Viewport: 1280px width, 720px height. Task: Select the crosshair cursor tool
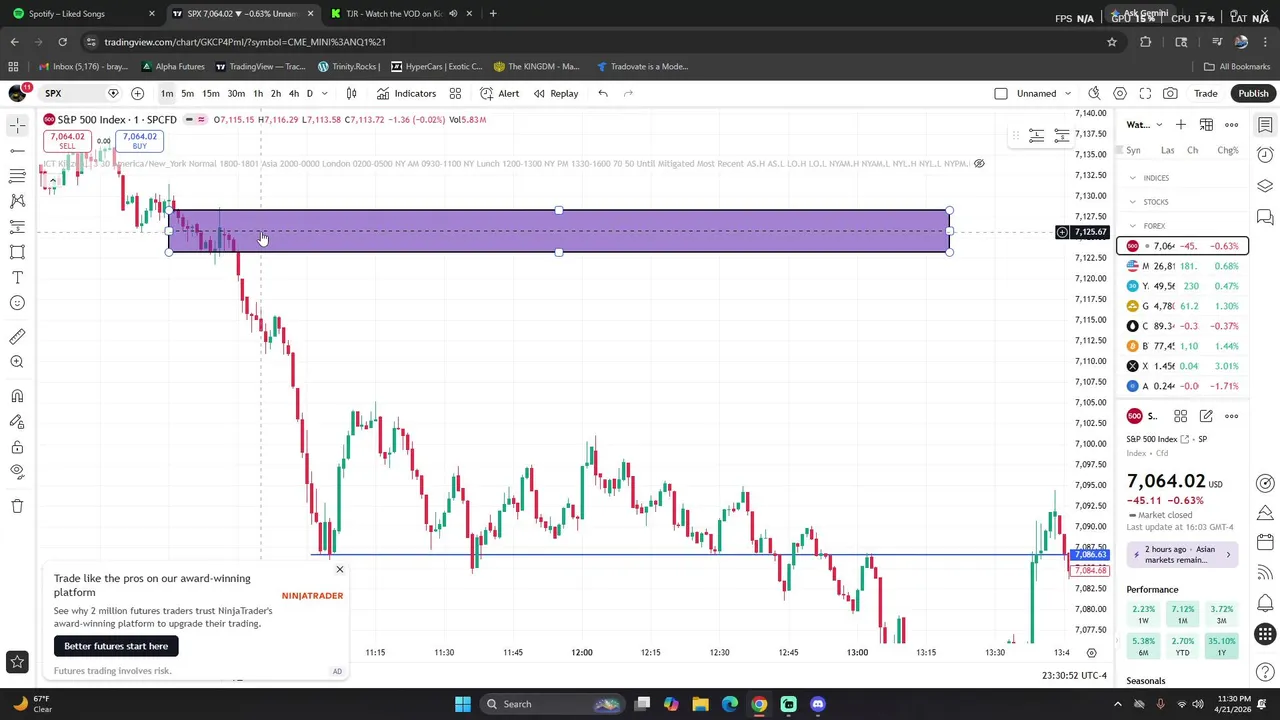(17, 125)
